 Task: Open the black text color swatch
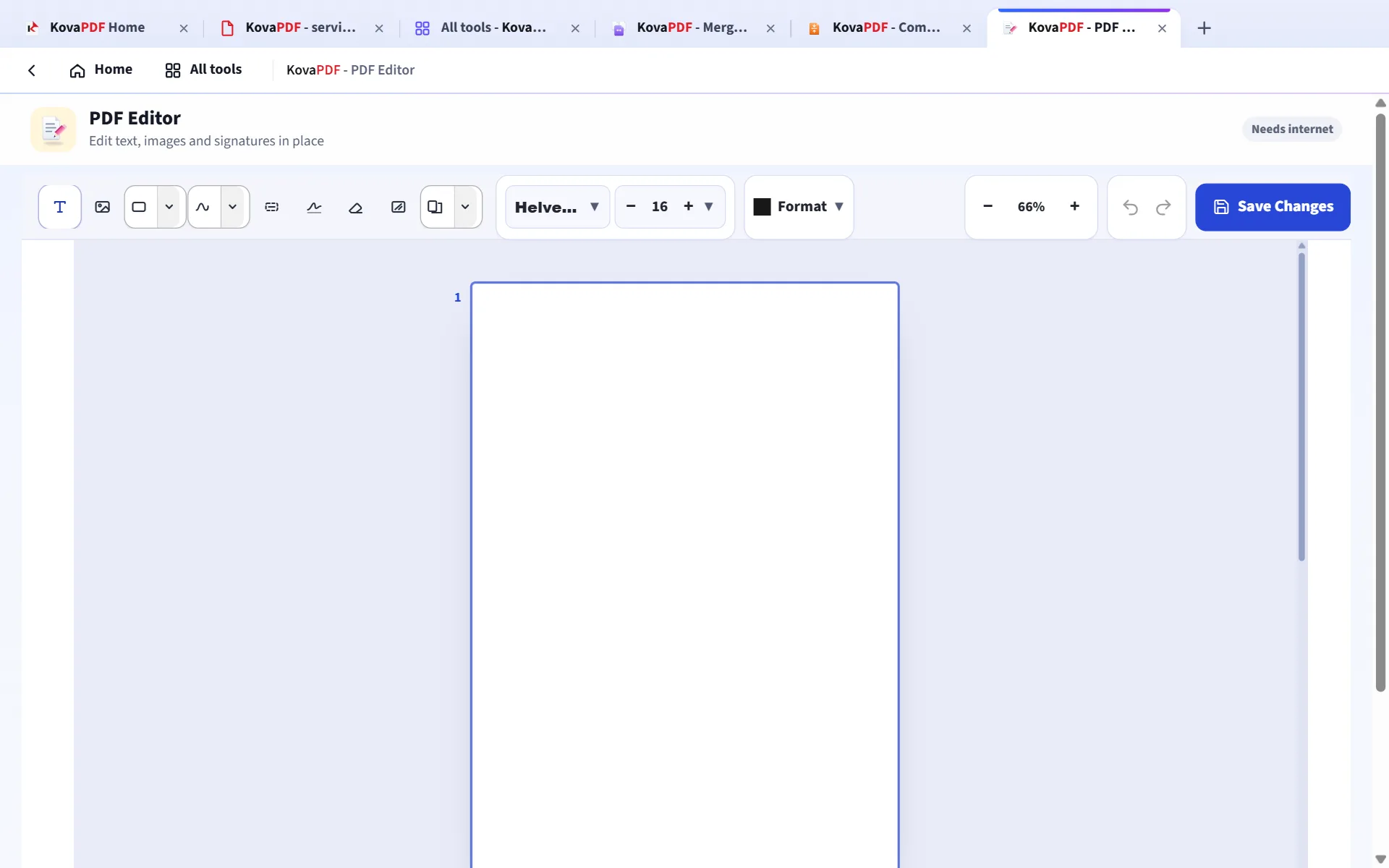(x=762, y=207)
